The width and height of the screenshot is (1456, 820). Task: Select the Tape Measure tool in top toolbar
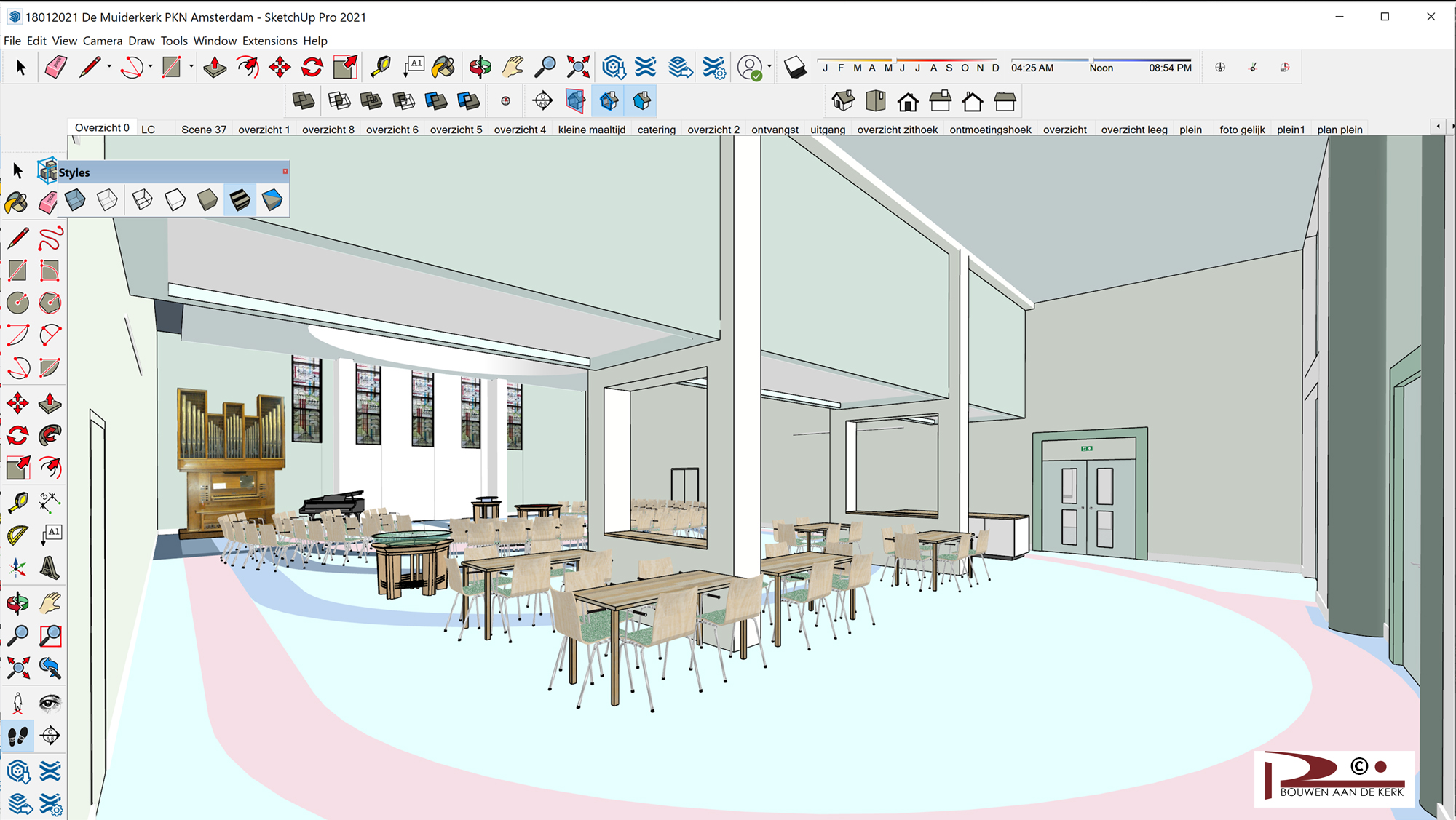coord(380,68)
